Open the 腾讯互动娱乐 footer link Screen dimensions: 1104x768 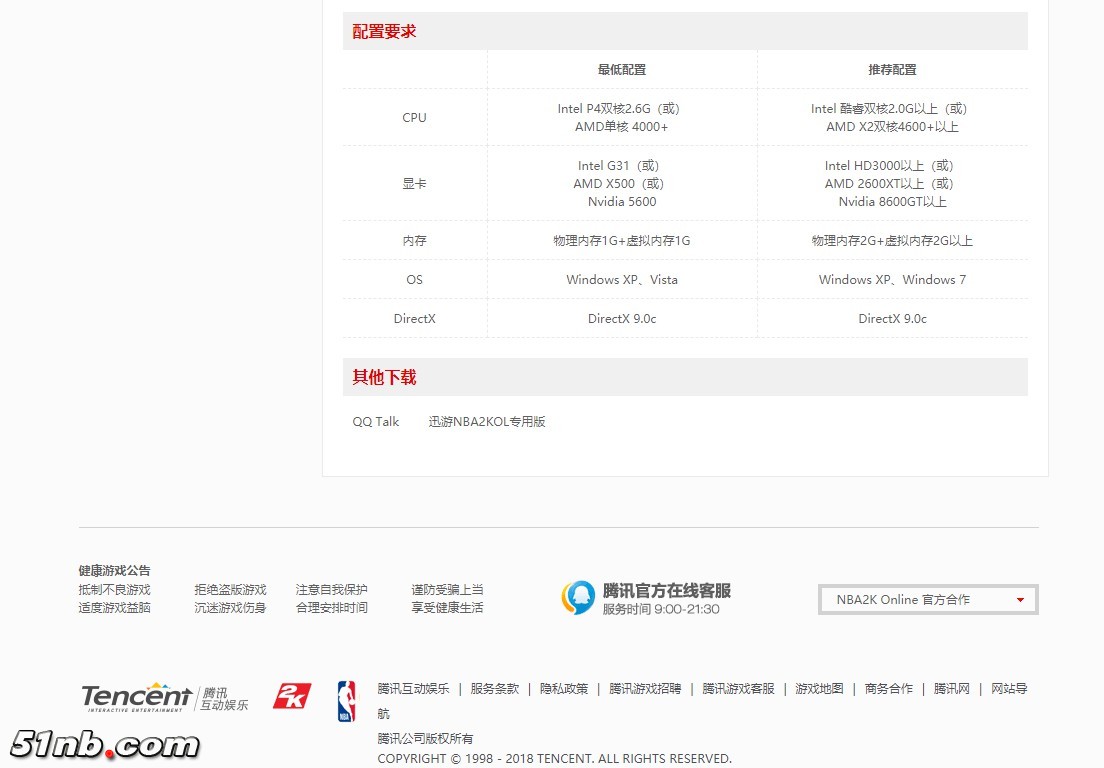click(413, 689)
